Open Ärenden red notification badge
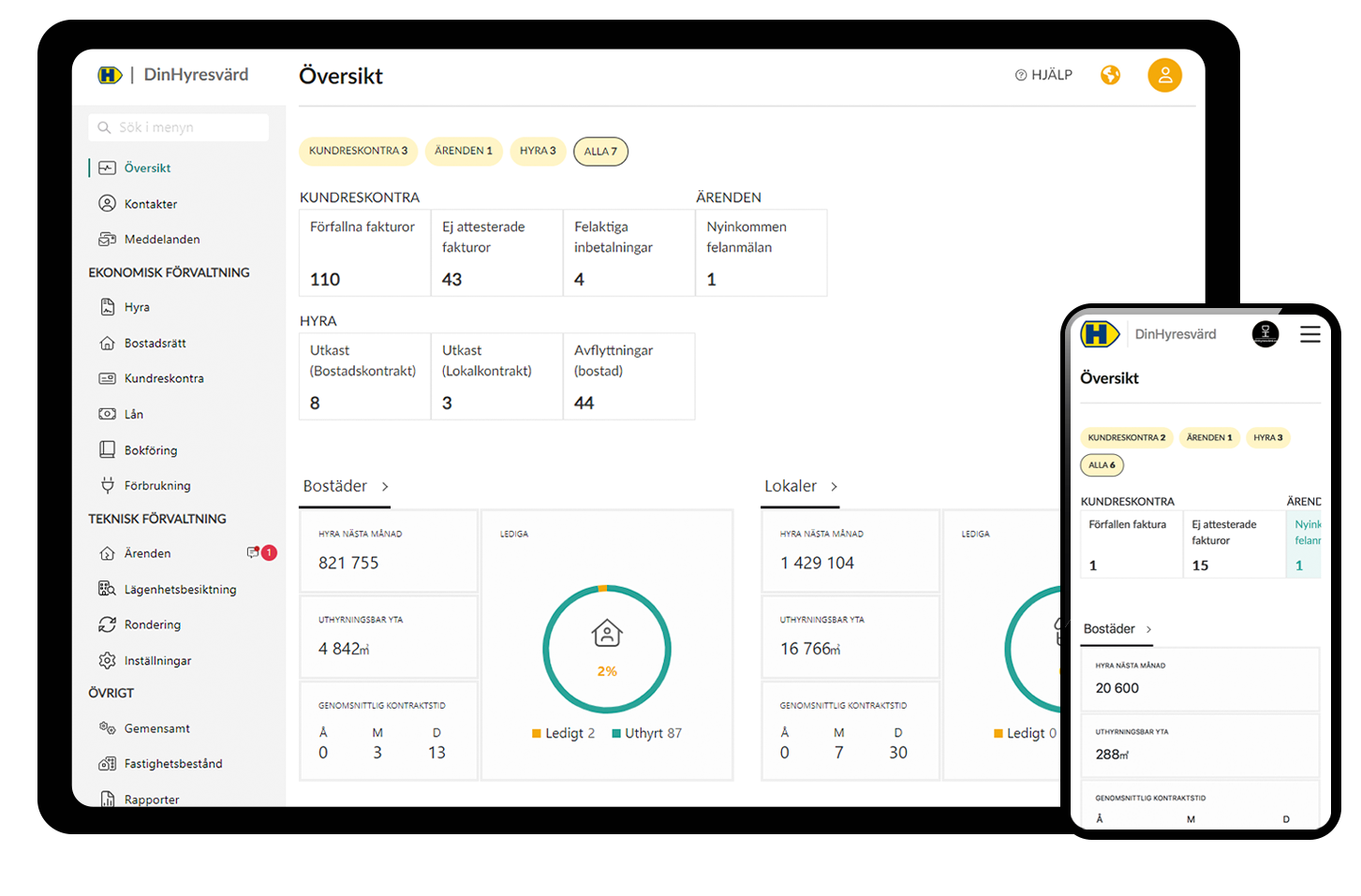The image size is (1361, 896). (269, 552)
